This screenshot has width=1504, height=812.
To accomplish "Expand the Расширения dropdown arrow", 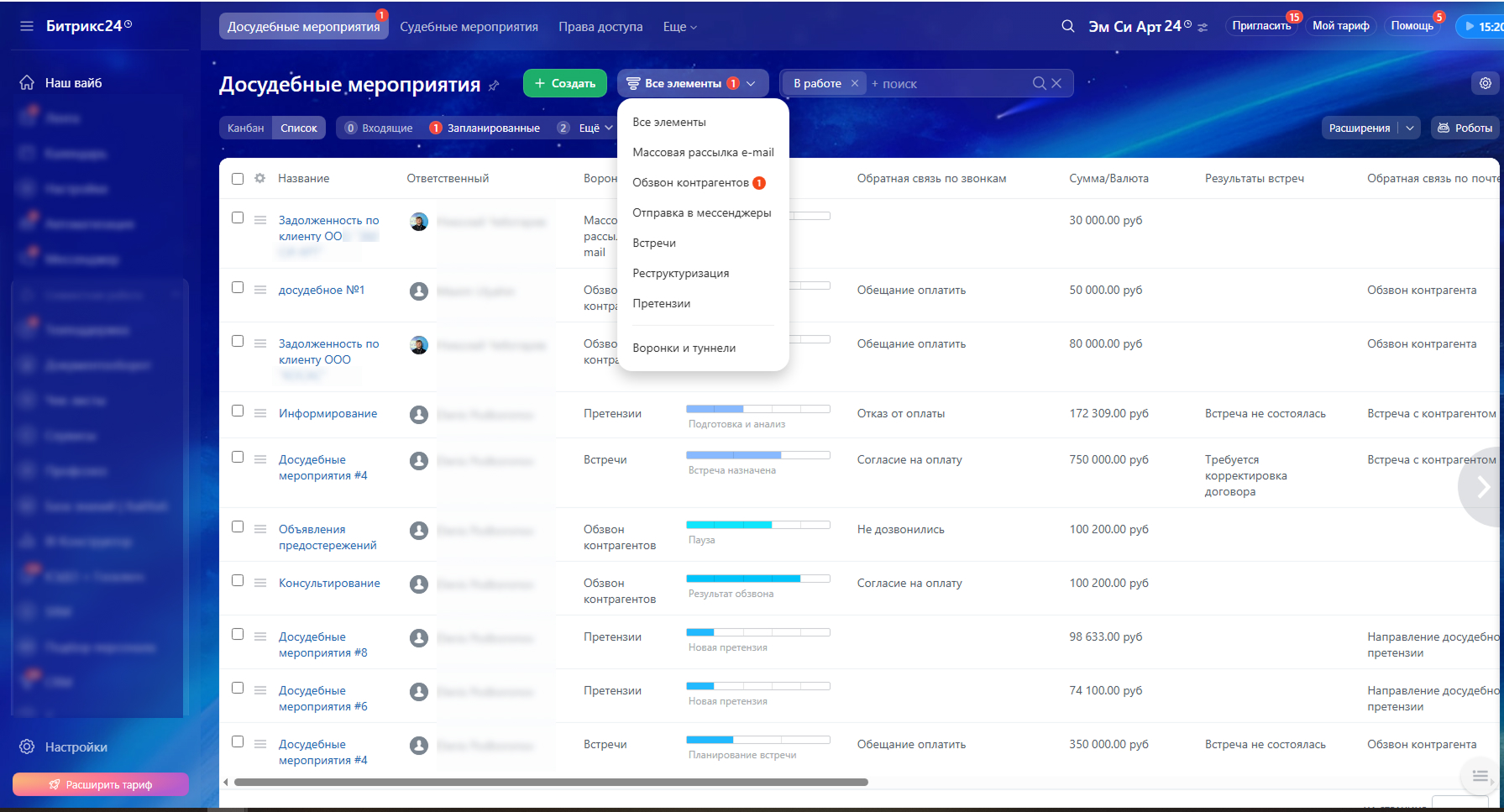I will click(1409, 128).
